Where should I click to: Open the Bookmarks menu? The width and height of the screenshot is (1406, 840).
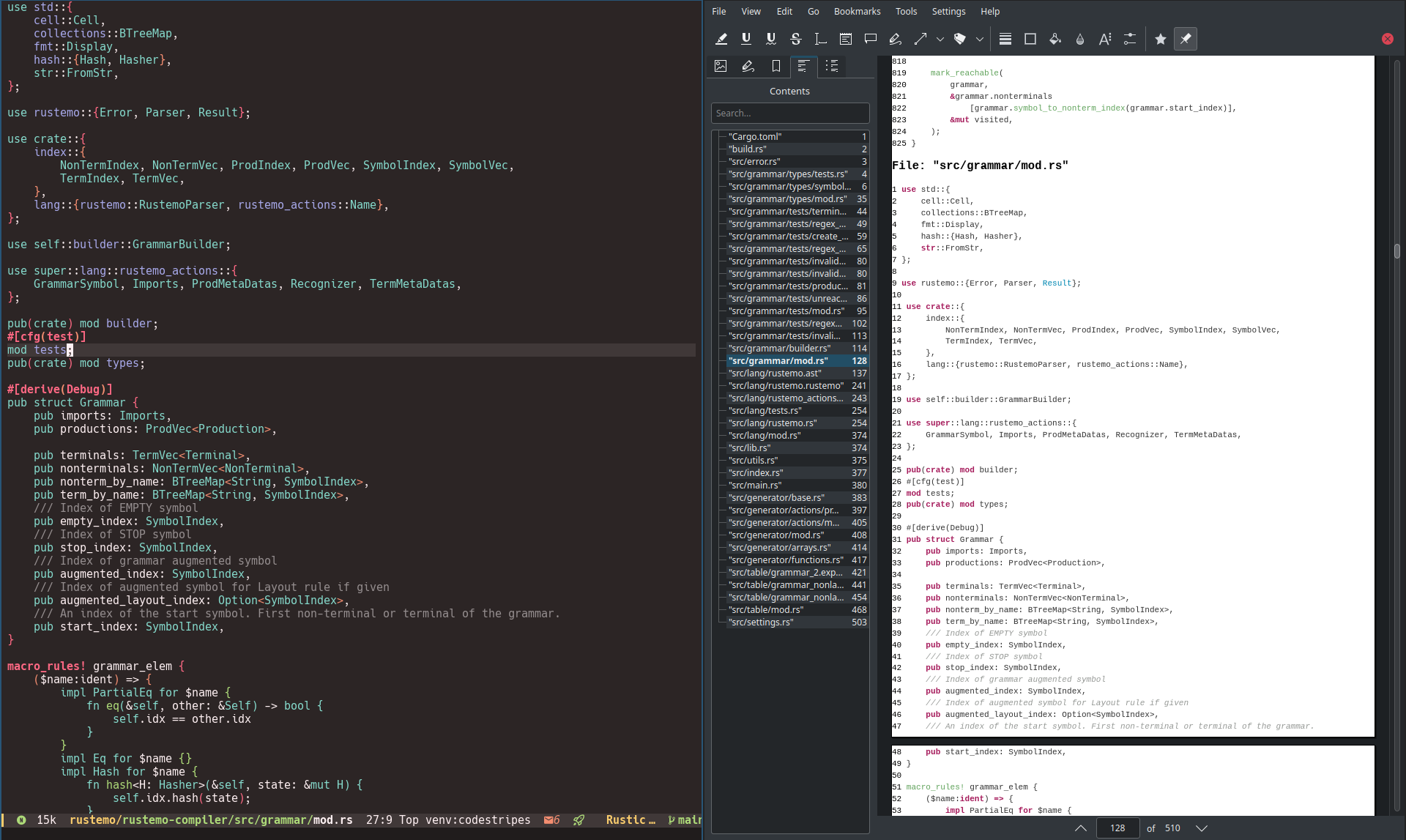[x=857, y=11]
